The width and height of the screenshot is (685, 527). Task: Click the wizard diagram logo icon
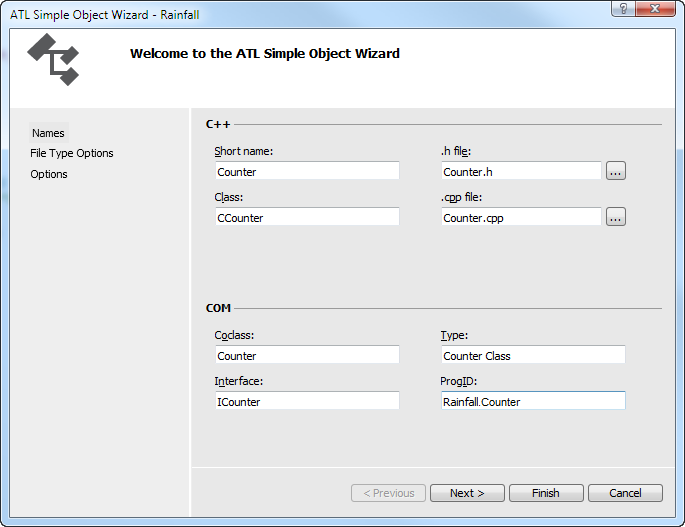point(54,60)
